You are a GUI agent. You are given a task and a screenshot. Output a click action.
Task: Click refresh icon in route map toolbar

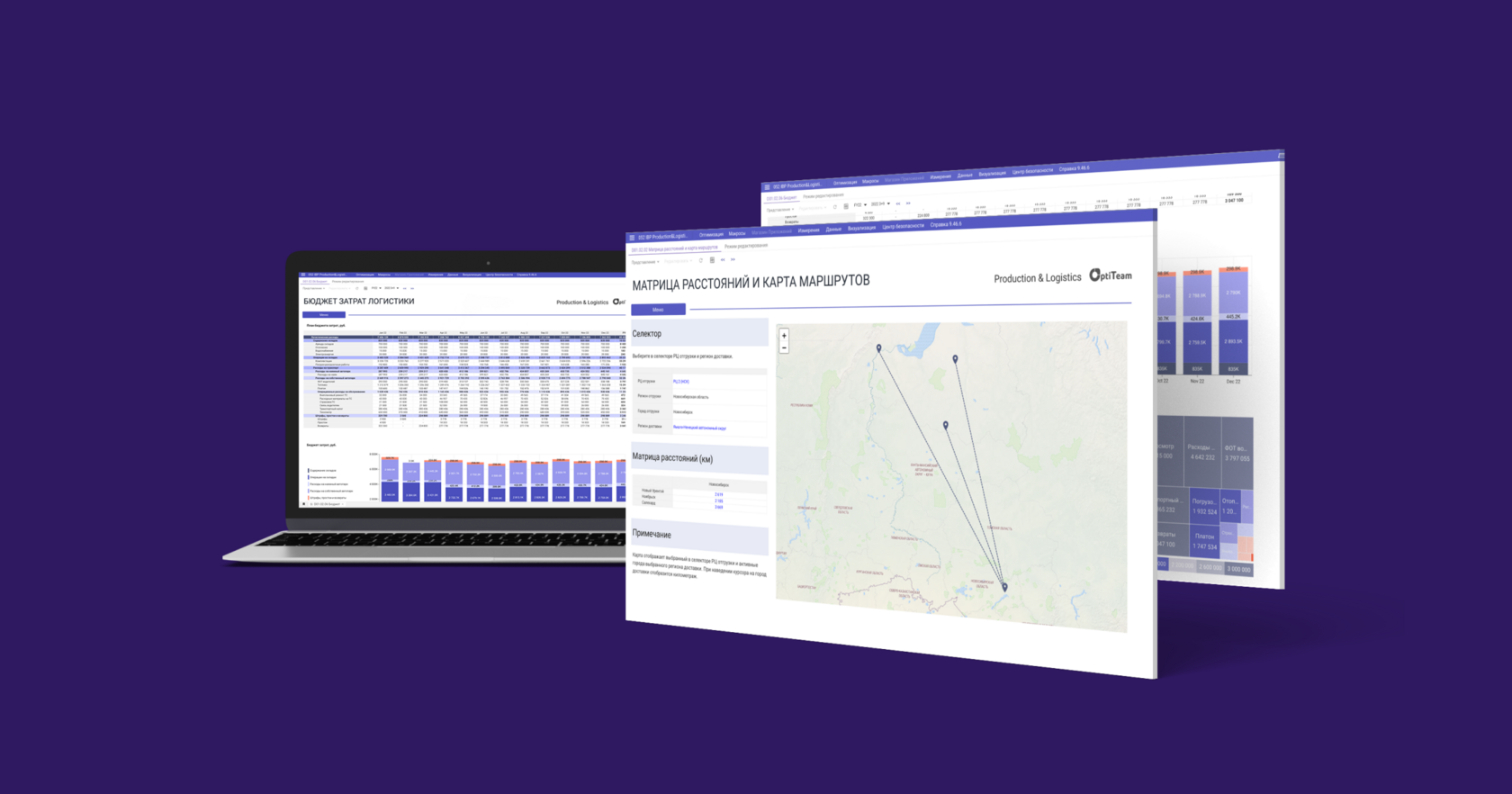(x=701, y=260)
